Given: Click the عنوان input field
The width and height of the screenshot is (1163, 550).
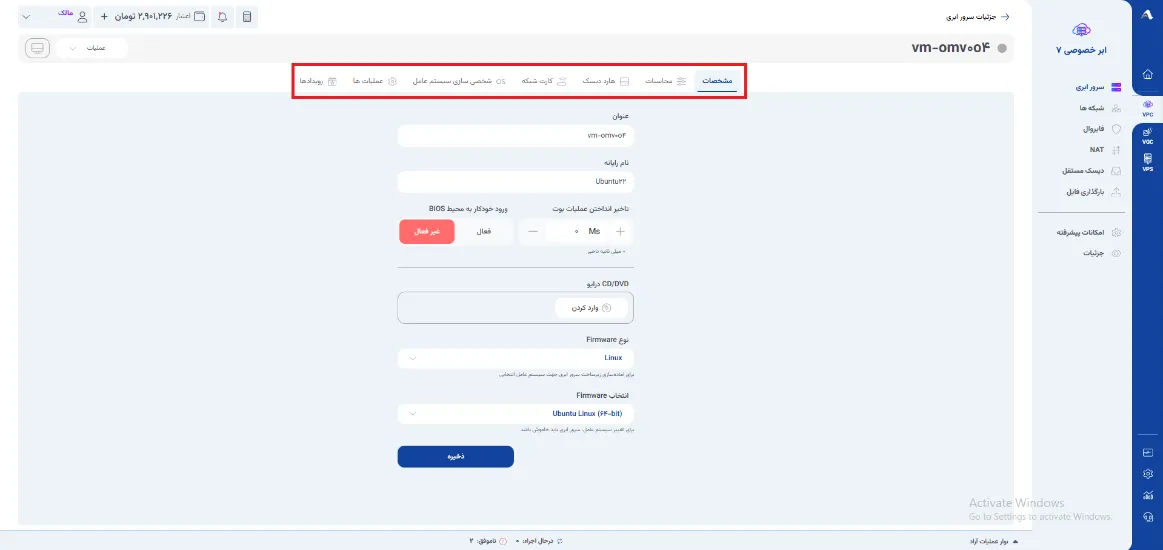Looking at the screenshot, I should coord(515,136).
